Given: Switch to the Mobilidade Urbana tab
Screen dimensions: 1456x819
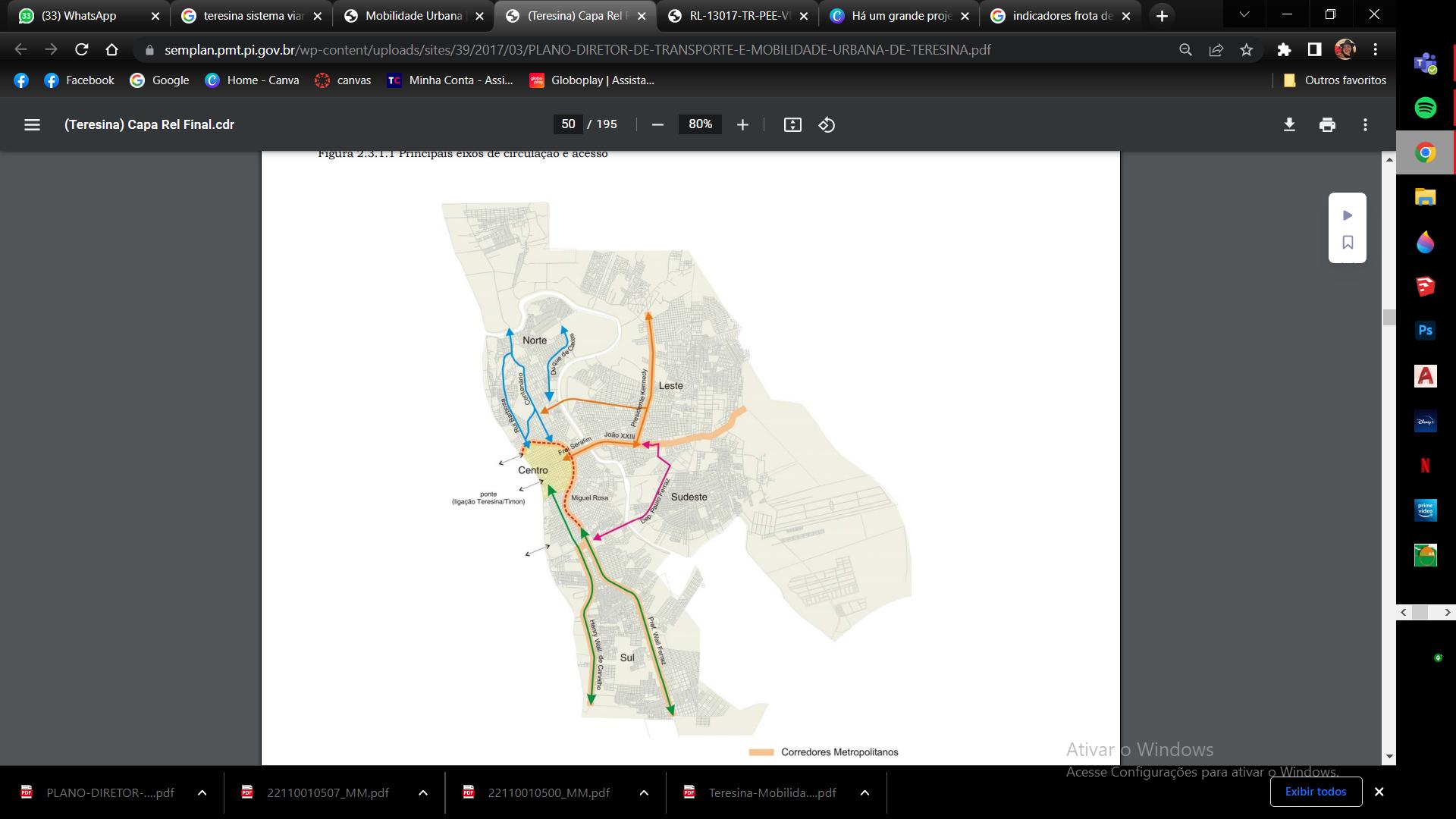Looking at the screenshot, I should pos(413,15).
